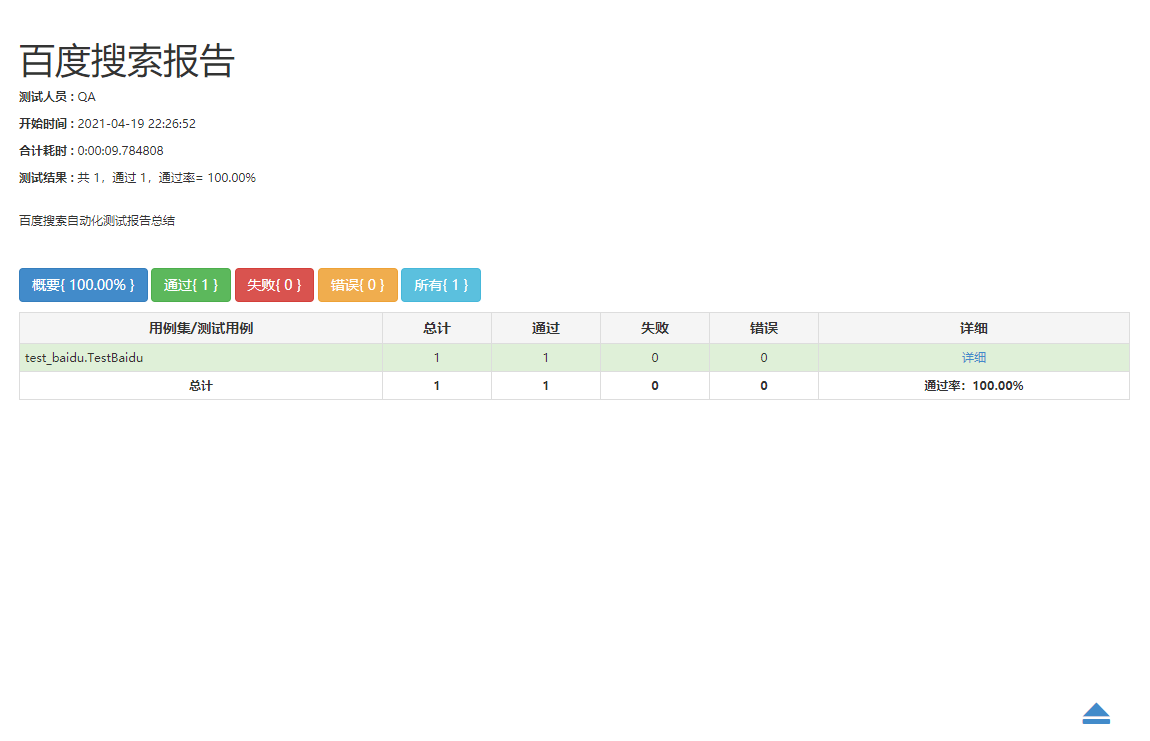Display 所有{ 1 } all cases
Image resolution: width=1150 pixels, height=741 pixels.
[441, 285]
